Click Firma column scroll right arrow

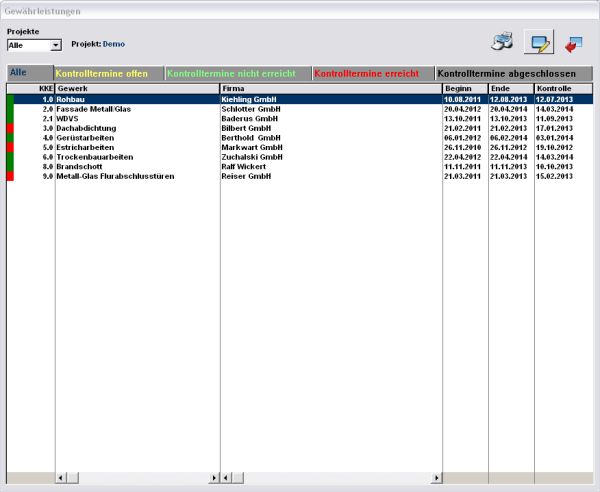436,478
